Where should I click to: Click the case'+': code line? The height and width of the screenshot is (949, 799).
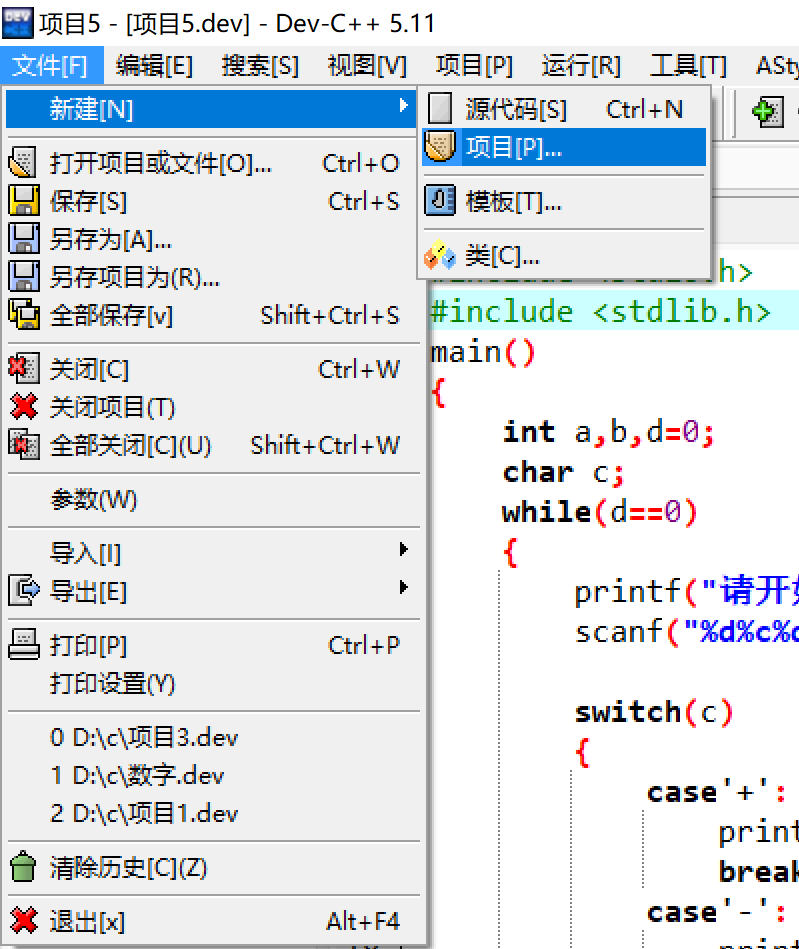[x=717, y=792]
